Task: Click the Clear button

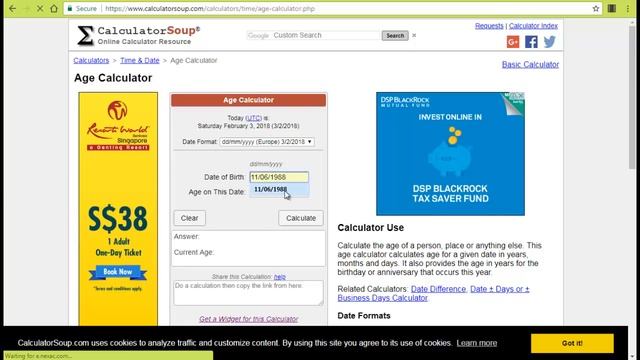Action: (x=189, y=218)
